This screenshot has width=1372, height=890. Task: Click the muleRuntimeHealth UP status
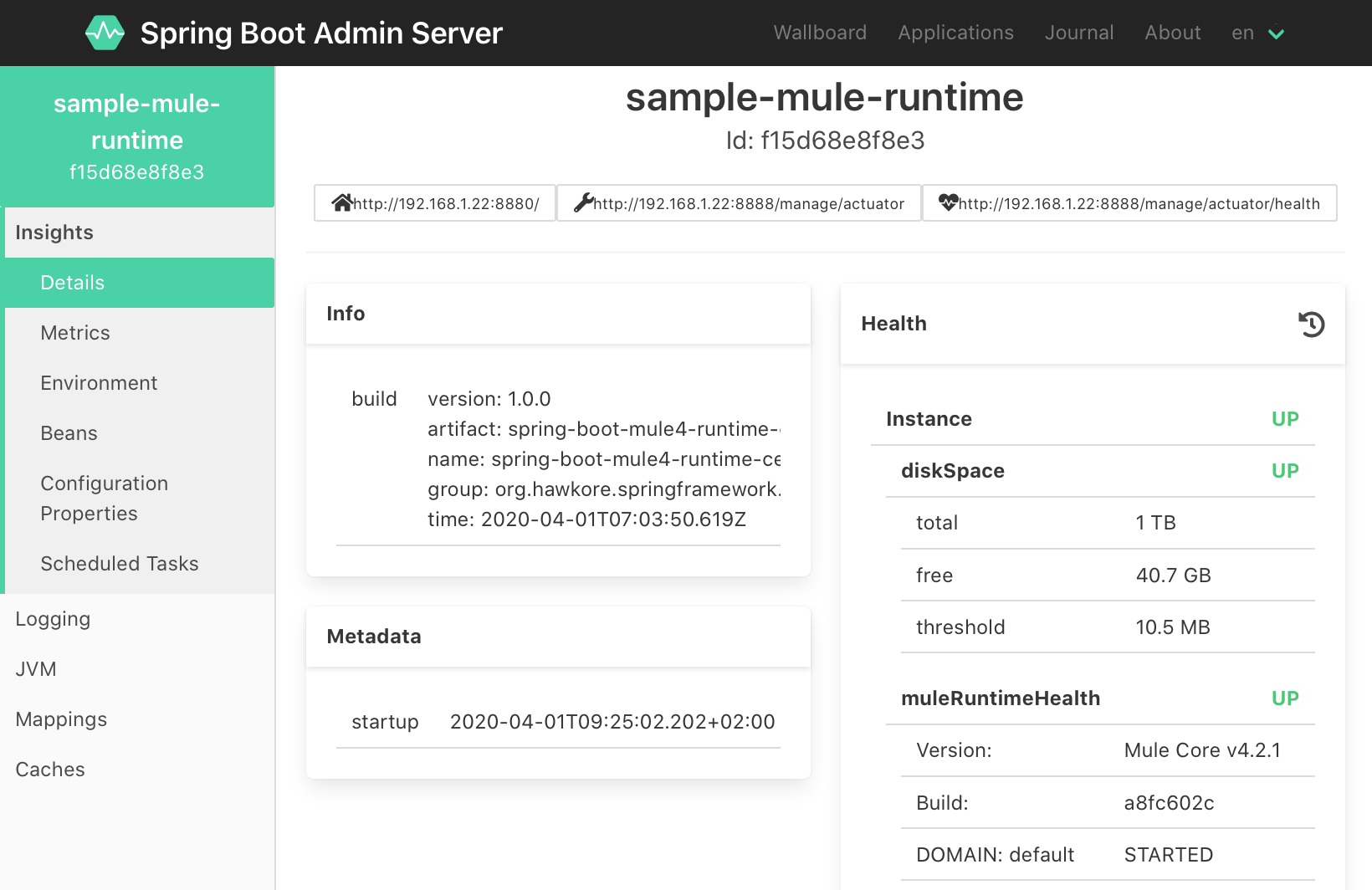click(1285, 698)
